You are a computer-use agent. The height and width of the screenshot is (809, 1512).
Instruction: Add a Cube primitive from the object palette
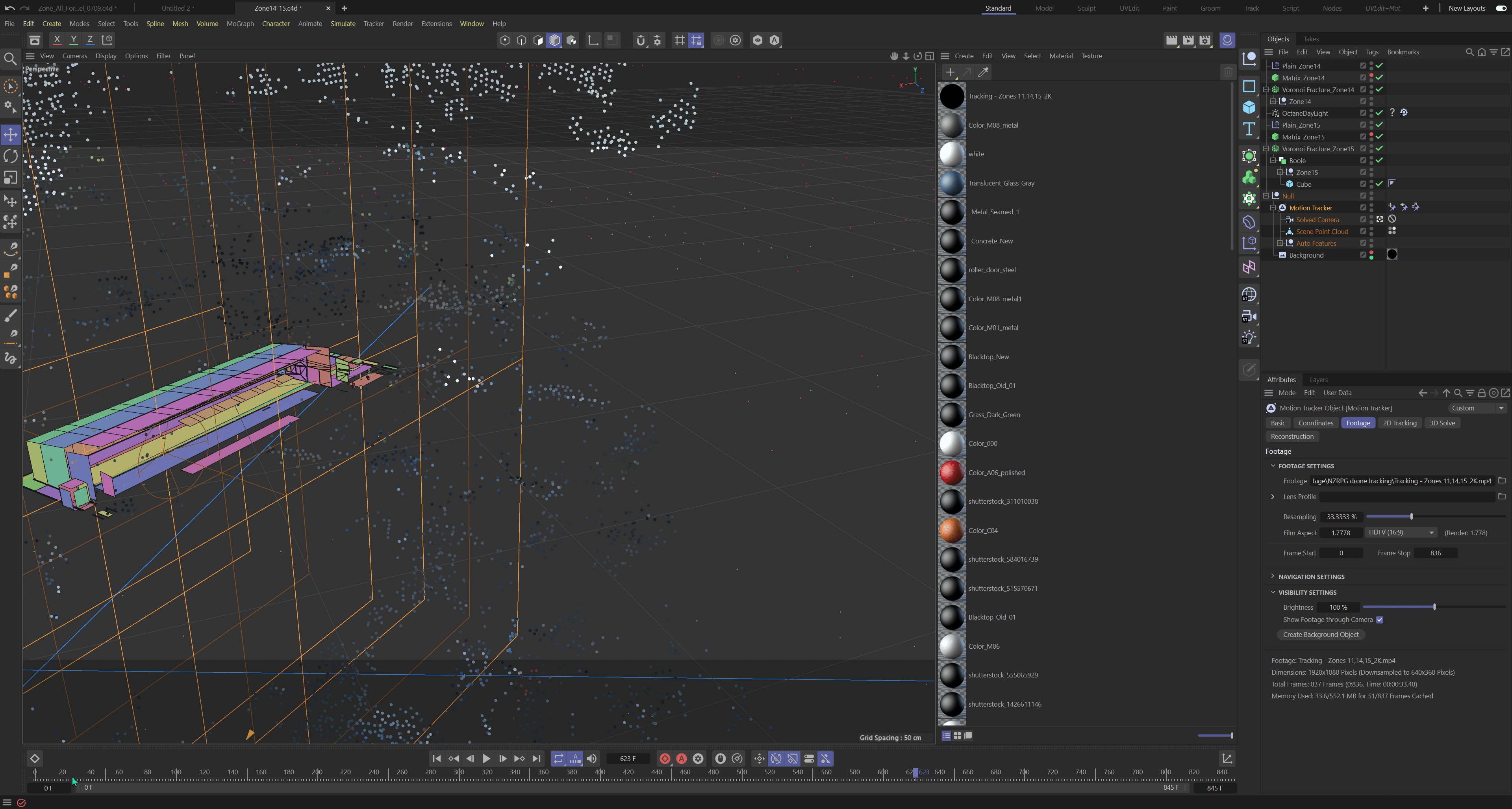pos(1249,108)
